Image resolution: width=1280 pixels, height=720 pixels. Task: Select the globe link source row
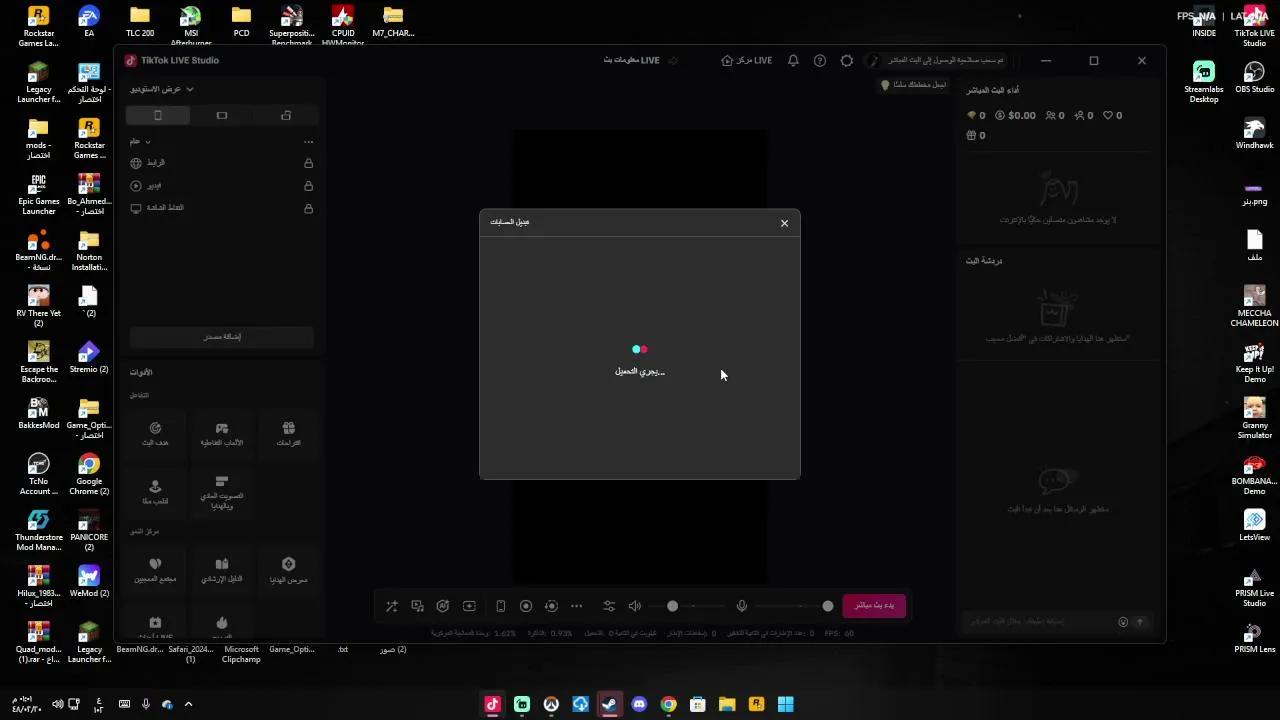(222, 163)
